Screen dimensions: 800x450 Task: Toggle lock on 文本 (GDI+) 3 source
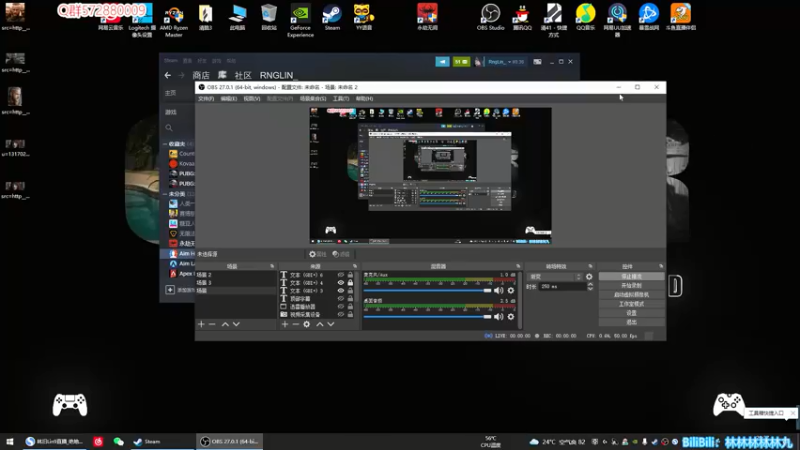tap(351, 291)
